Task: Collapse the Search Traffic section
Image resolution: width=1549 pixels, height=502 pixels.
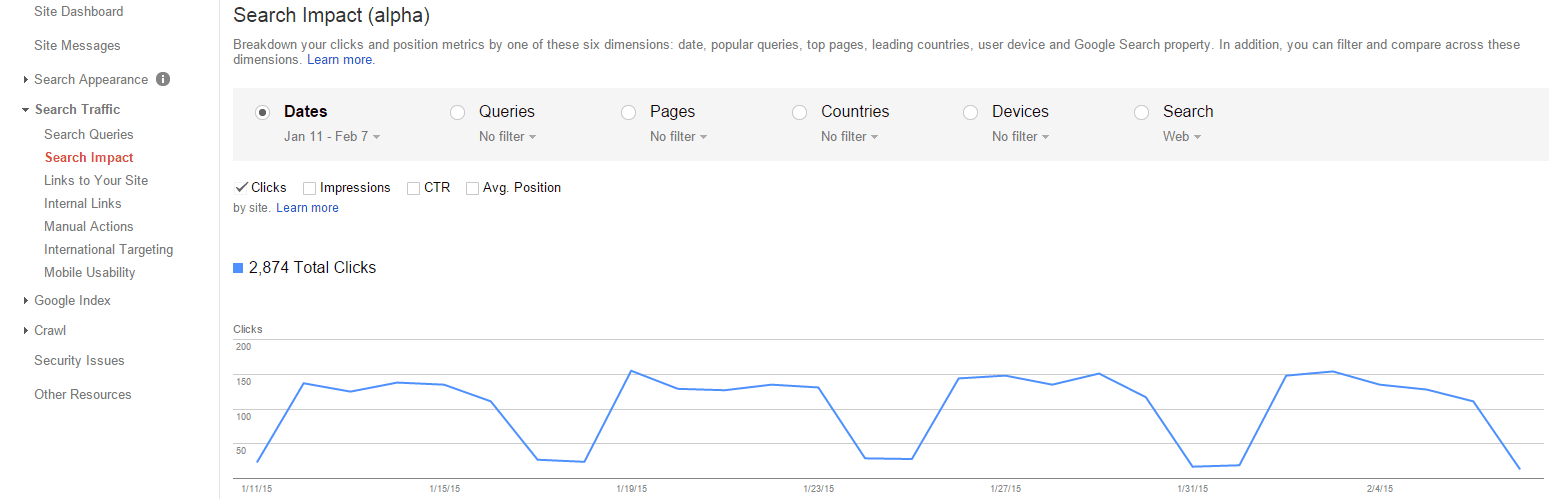Action: point(25,110)
